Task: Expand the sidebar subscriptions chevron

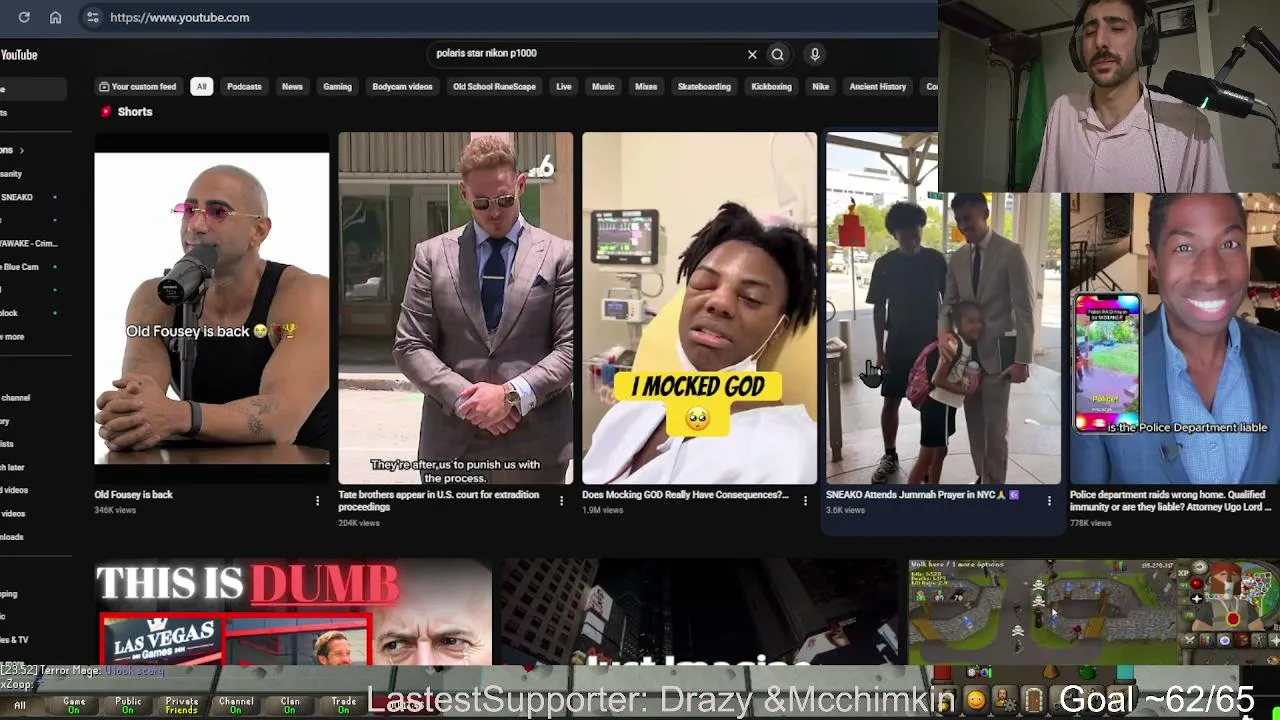Action: (x=21, y=151)
